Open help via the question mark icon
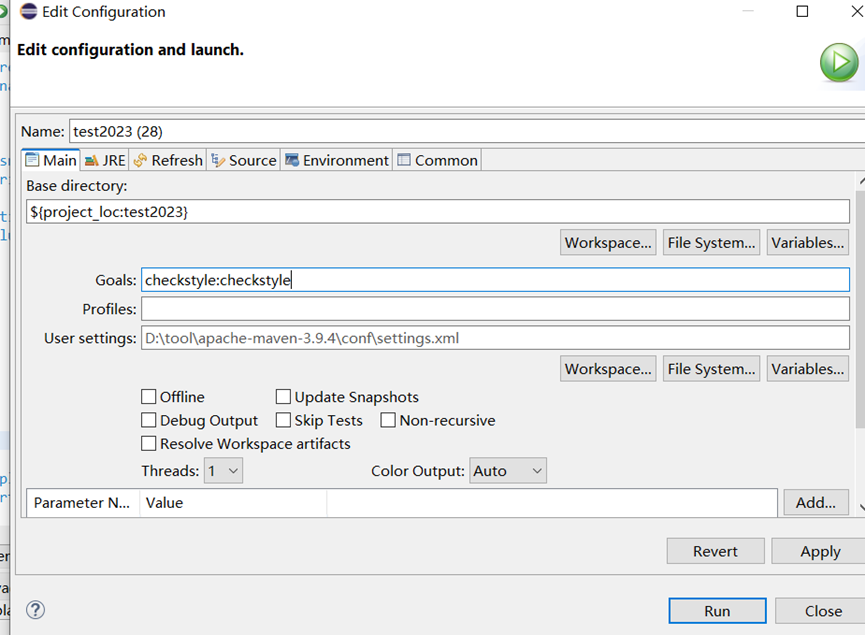Viewport: 865px width, 635px height. pos(36,609)
